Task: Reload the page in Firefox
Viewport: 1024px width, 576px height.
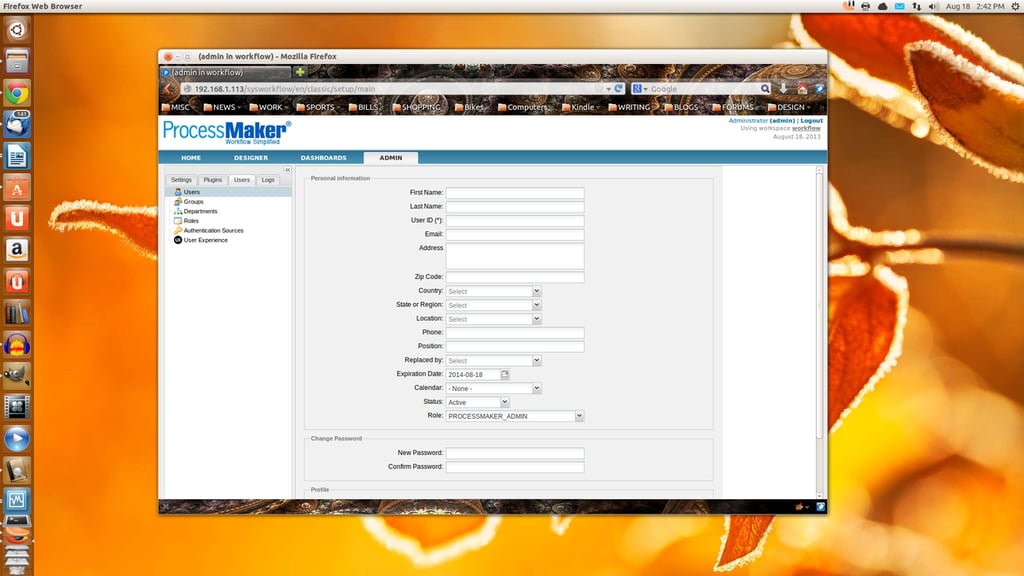Action: click(x=618, y=88)
